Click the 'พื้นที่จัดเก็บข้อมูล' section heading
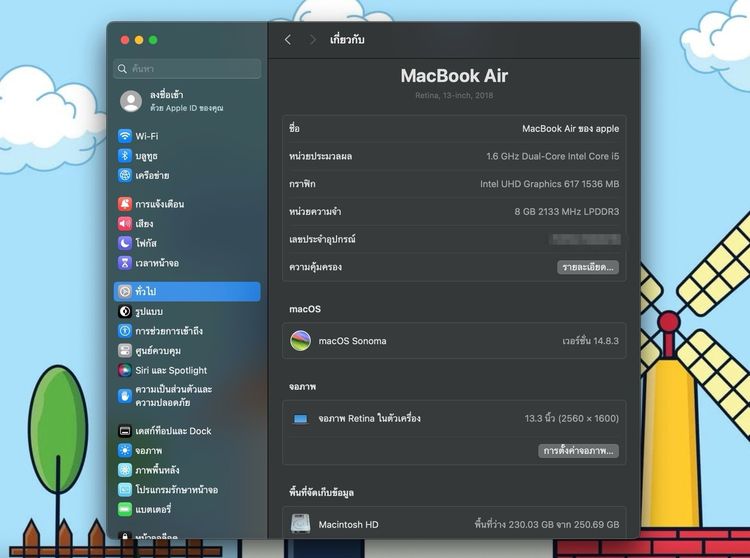The width and height of the screenshot is (750, 558). (321, 492)
